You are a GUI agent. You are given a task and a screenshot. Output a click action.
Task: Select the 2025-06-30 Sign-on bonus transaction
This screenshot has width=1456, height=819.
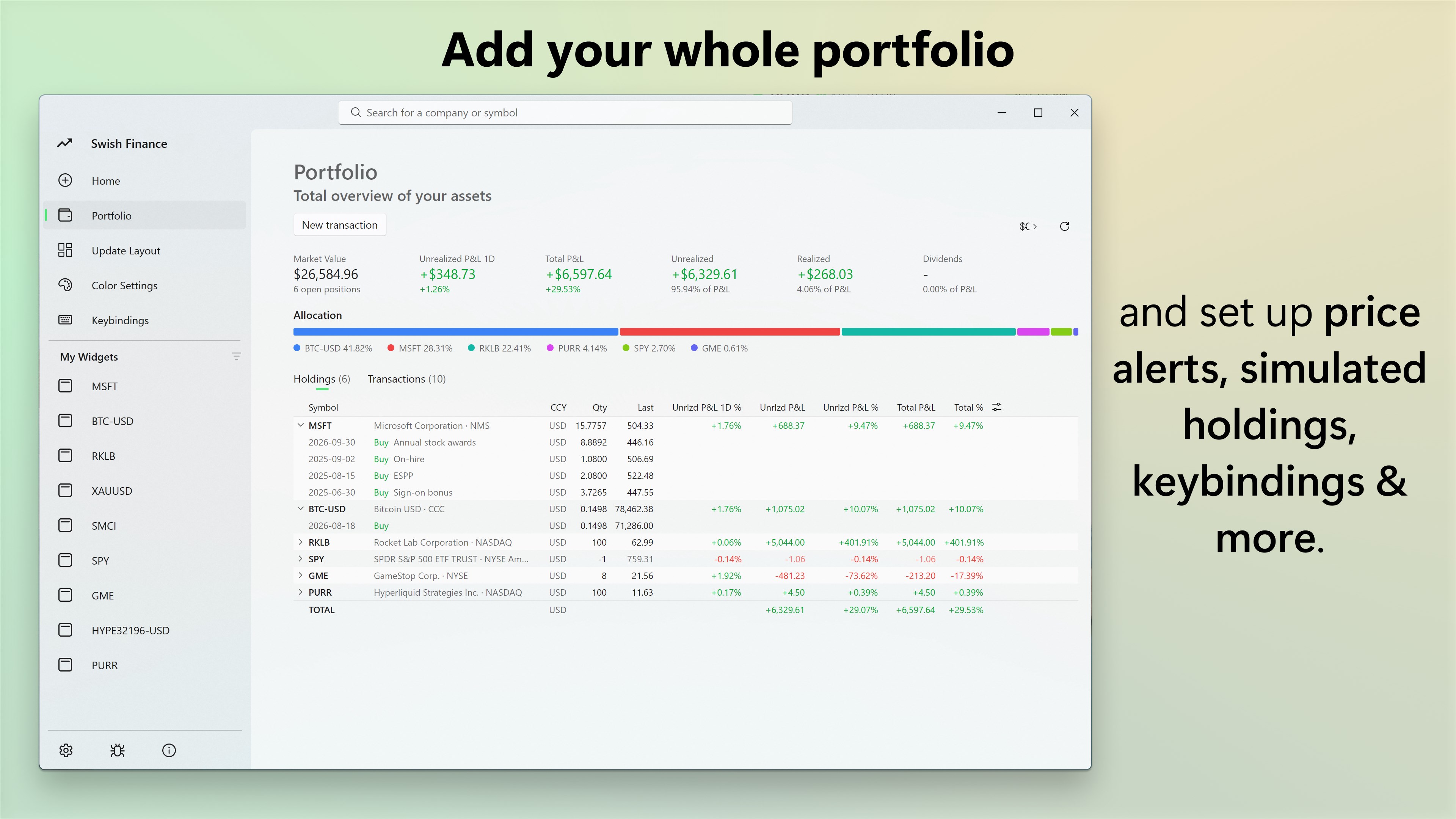pyautogui.click(x=686, y=492)
